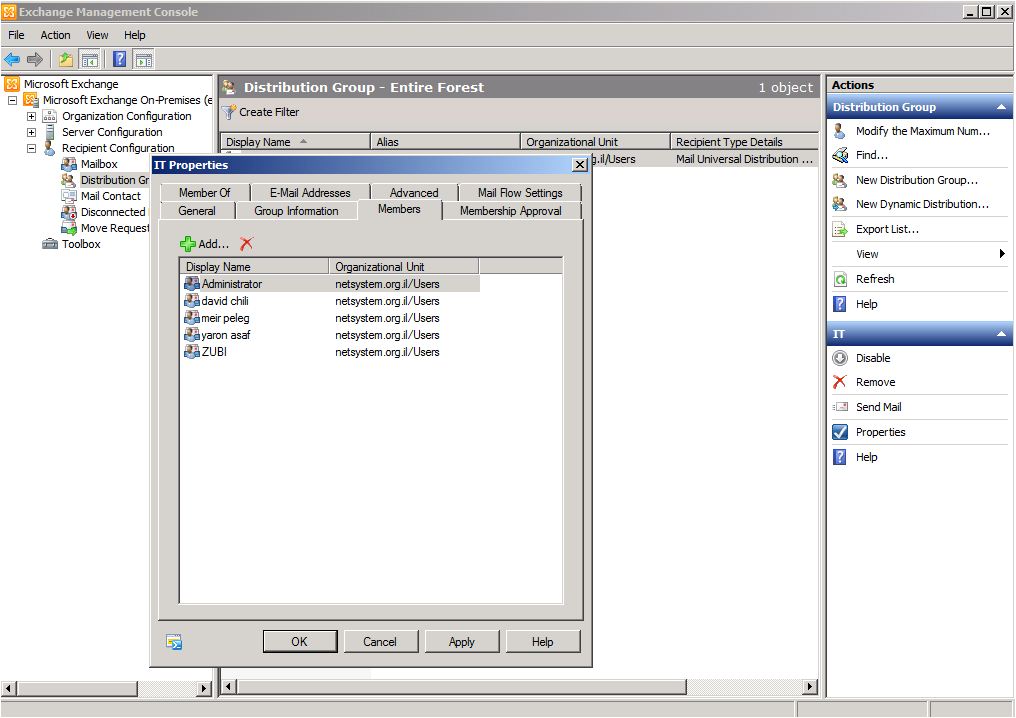
Task: Click New Distribution Group link
Action: 917,180
